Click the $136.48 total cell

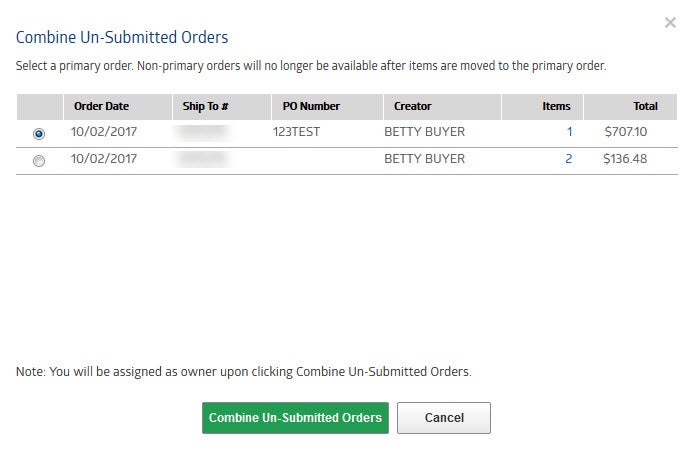[626, 159]
